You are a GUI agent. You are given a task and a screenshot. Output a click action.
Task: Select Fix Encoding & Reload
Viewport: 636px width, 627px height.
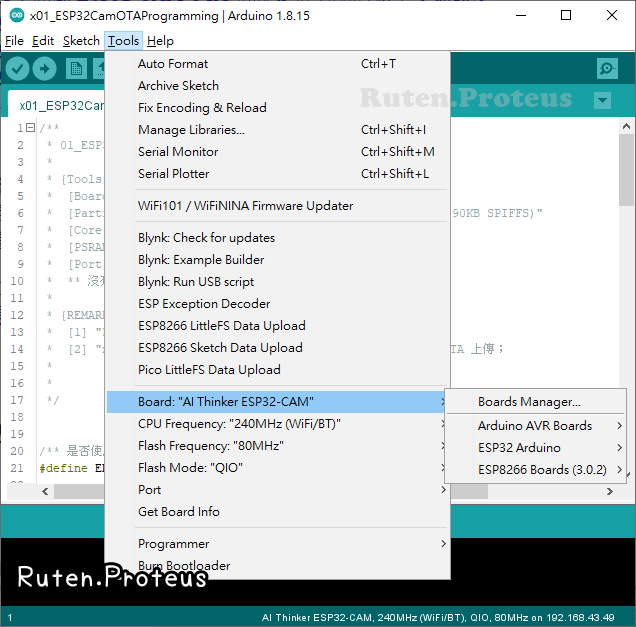[278, 107]
